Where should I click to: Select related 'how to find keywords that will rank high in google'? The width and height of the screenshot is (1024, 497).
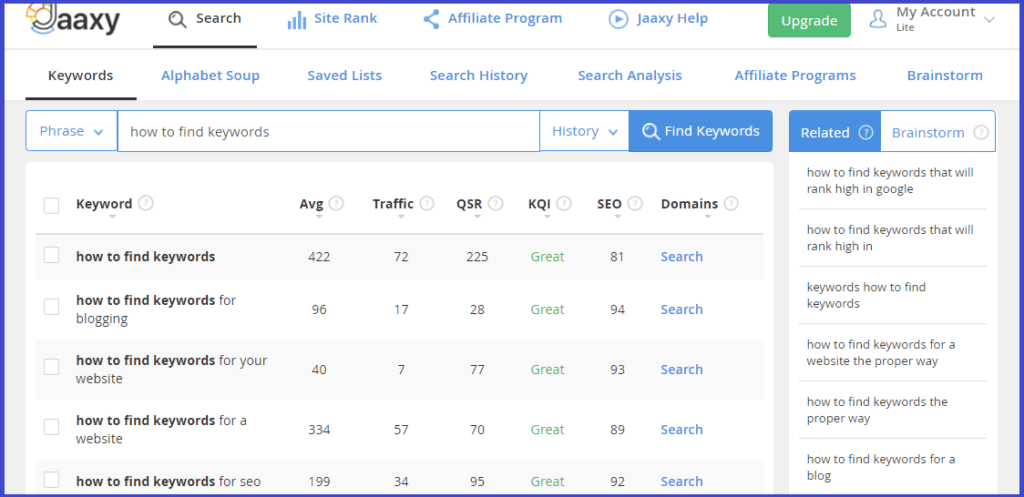890,181
